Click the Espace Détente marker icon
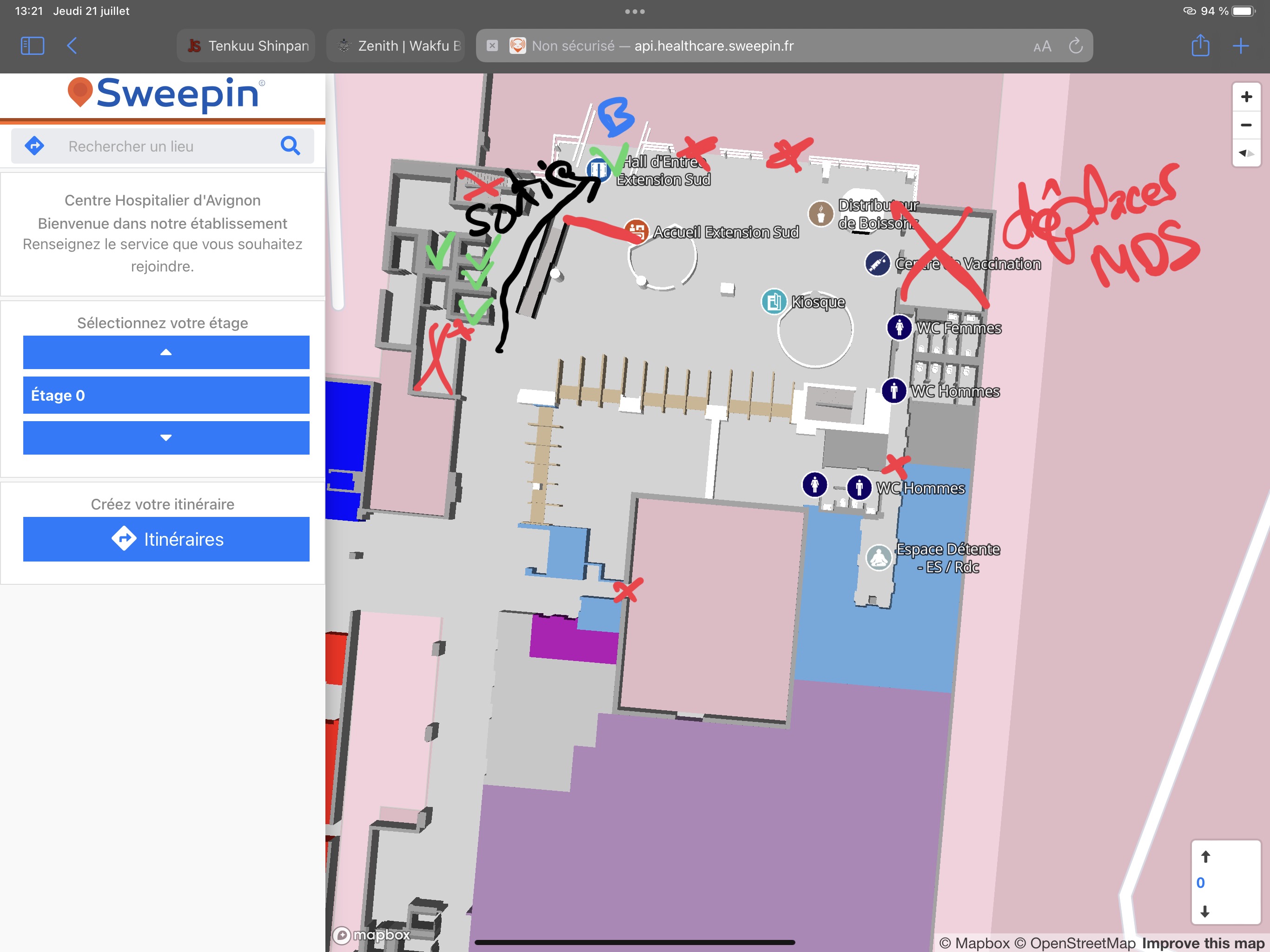1270x952 pixels. pos(879,557)
